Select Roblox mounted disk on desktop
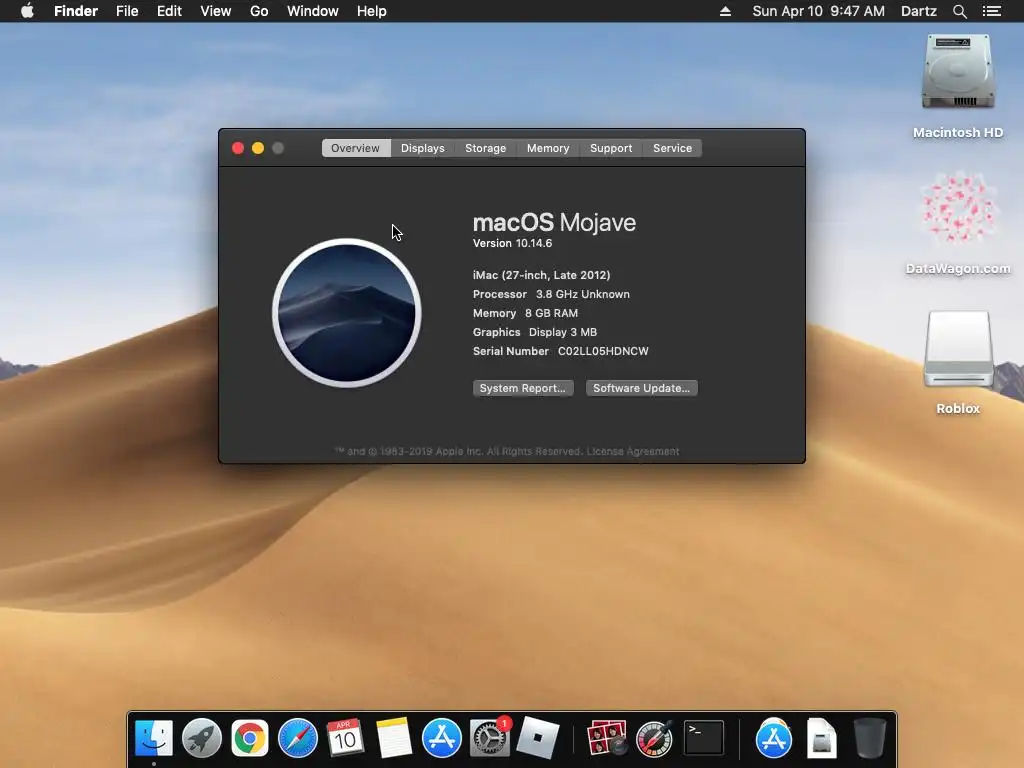 click(x=958, y=349)
